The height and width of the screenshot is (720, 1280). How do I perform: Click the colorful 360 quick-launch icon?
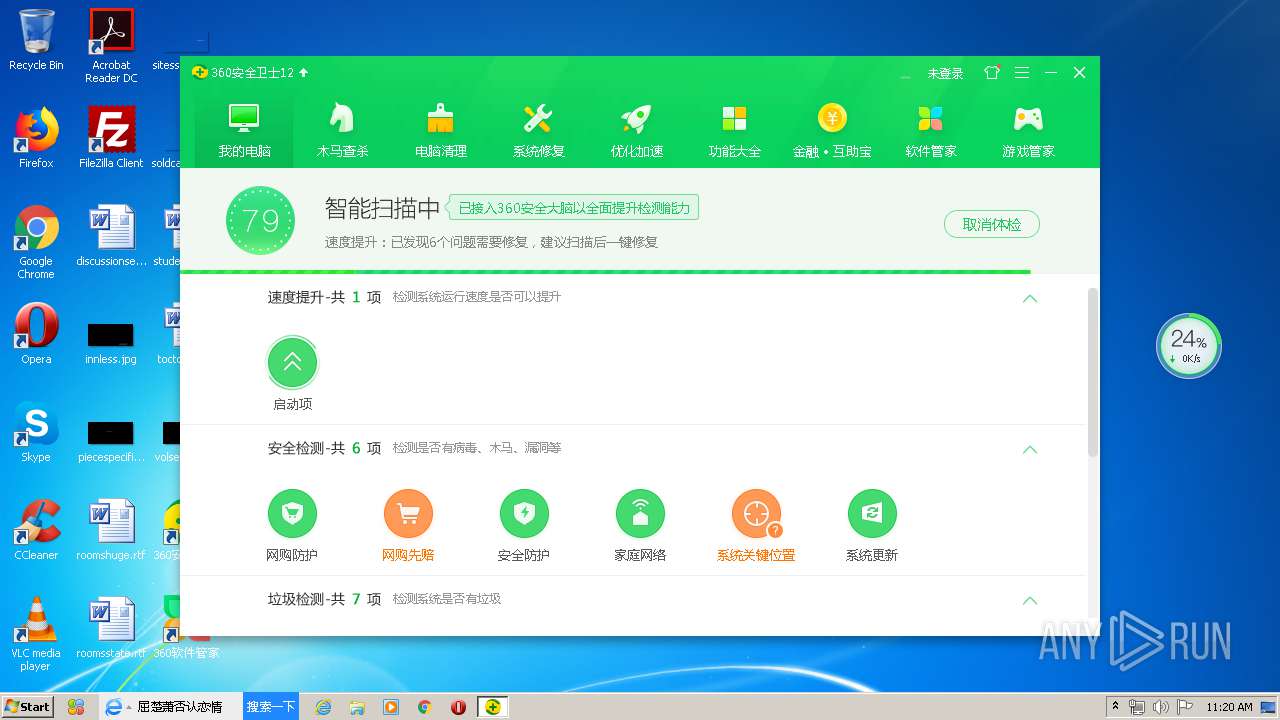click(75, 707)
